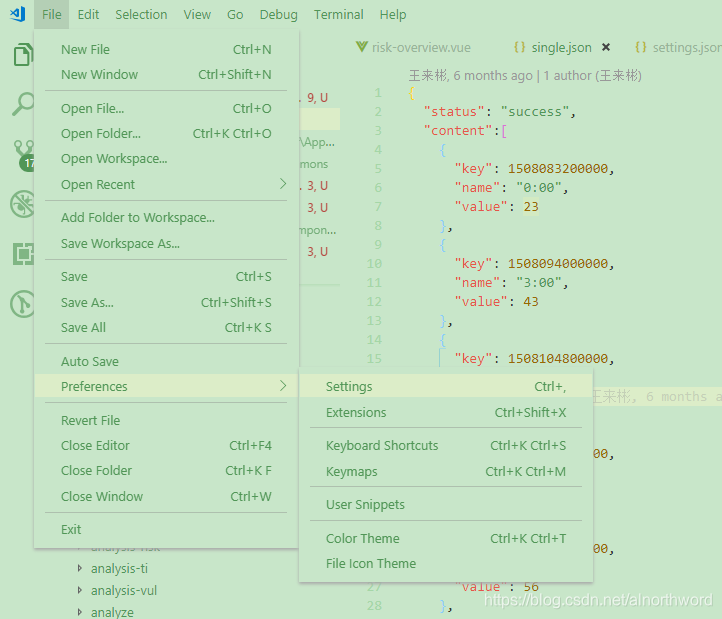The height and width of the screenshot is (619, 722).
Task: Expand the Open Recent submenu
Action: [166, 184]
